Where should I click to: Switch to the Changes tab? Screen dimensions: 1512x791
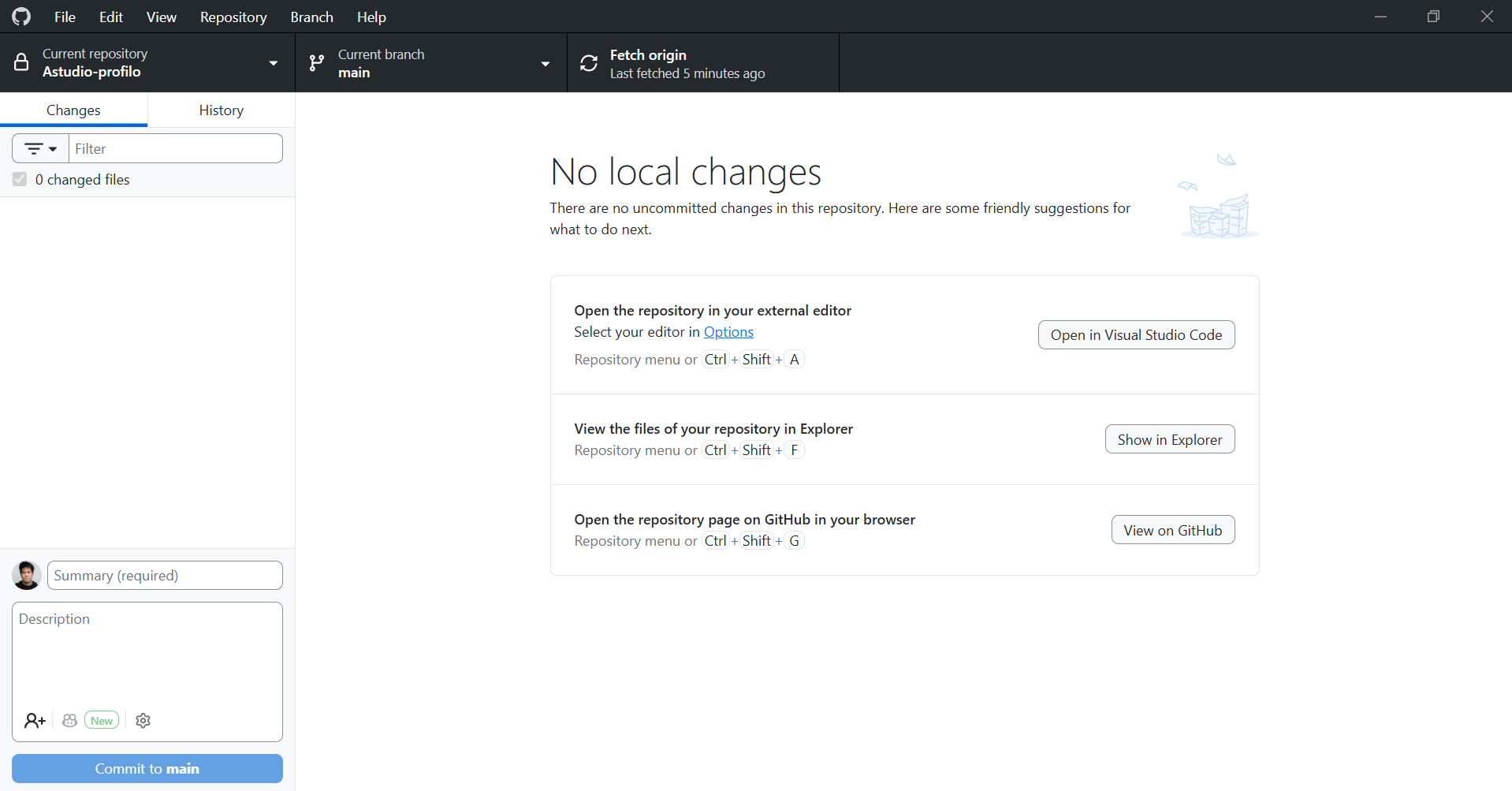(73, 110)
